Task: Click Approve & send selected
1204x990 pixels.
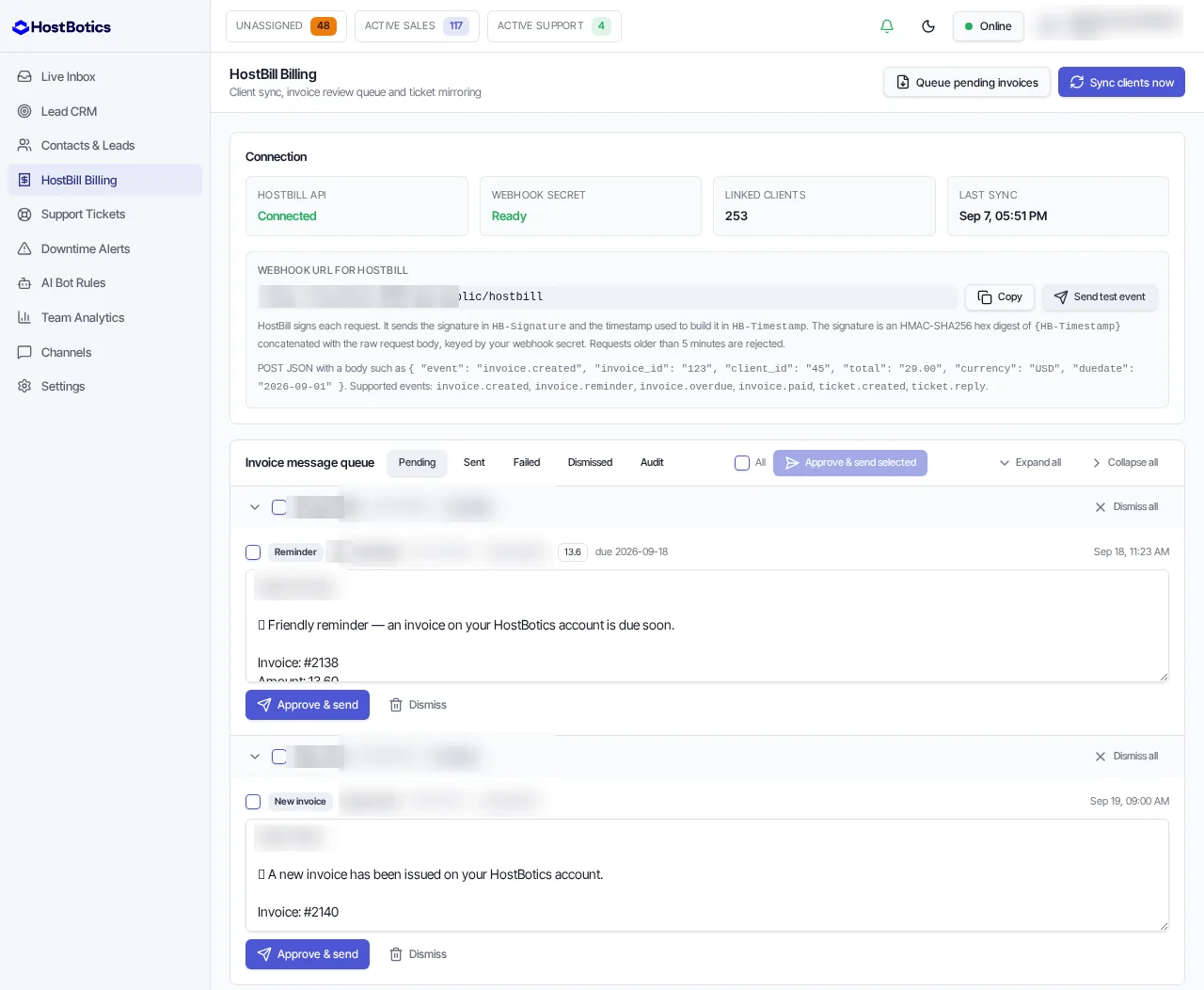Action: (x=850, y=463)
